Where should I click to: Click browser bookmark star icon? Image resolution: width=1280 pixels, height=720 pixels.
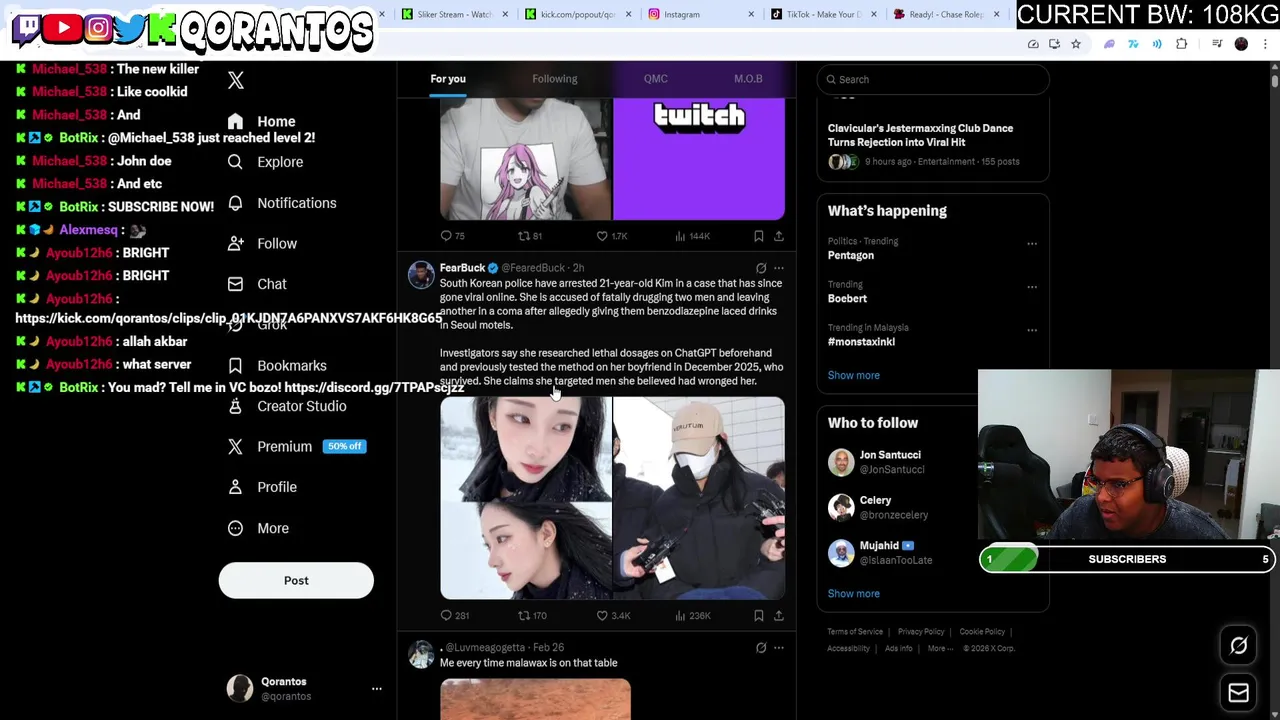1076,44
